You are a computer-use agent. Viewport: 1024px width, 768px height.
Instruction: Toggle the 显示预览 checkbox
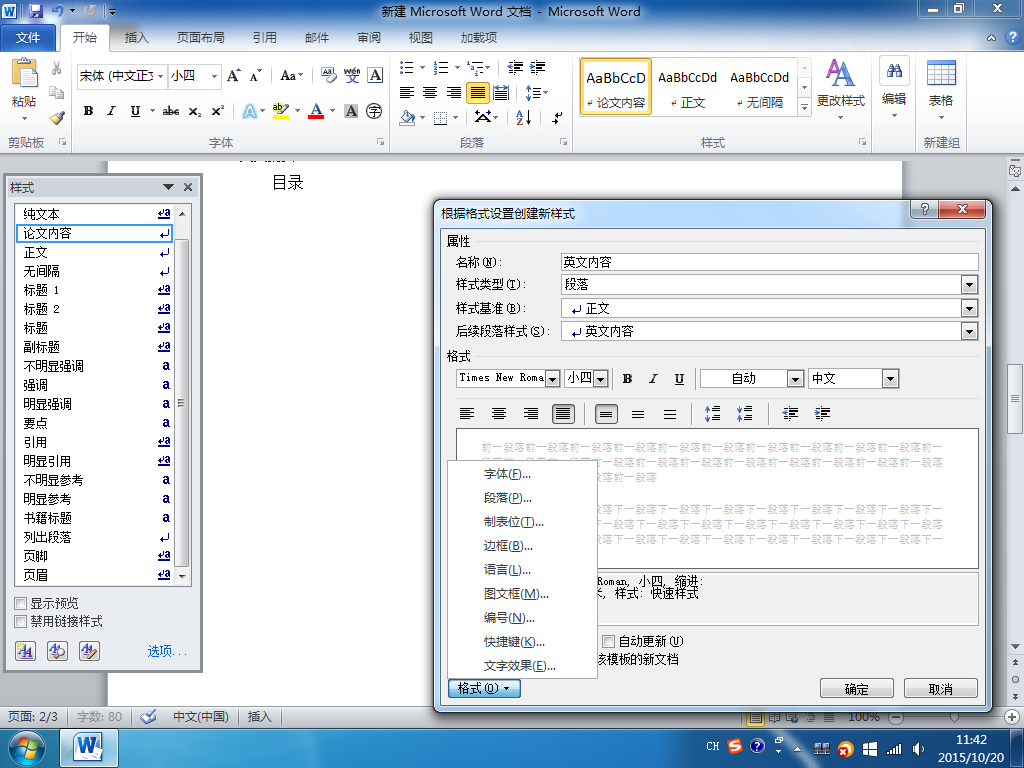(21, 603)
